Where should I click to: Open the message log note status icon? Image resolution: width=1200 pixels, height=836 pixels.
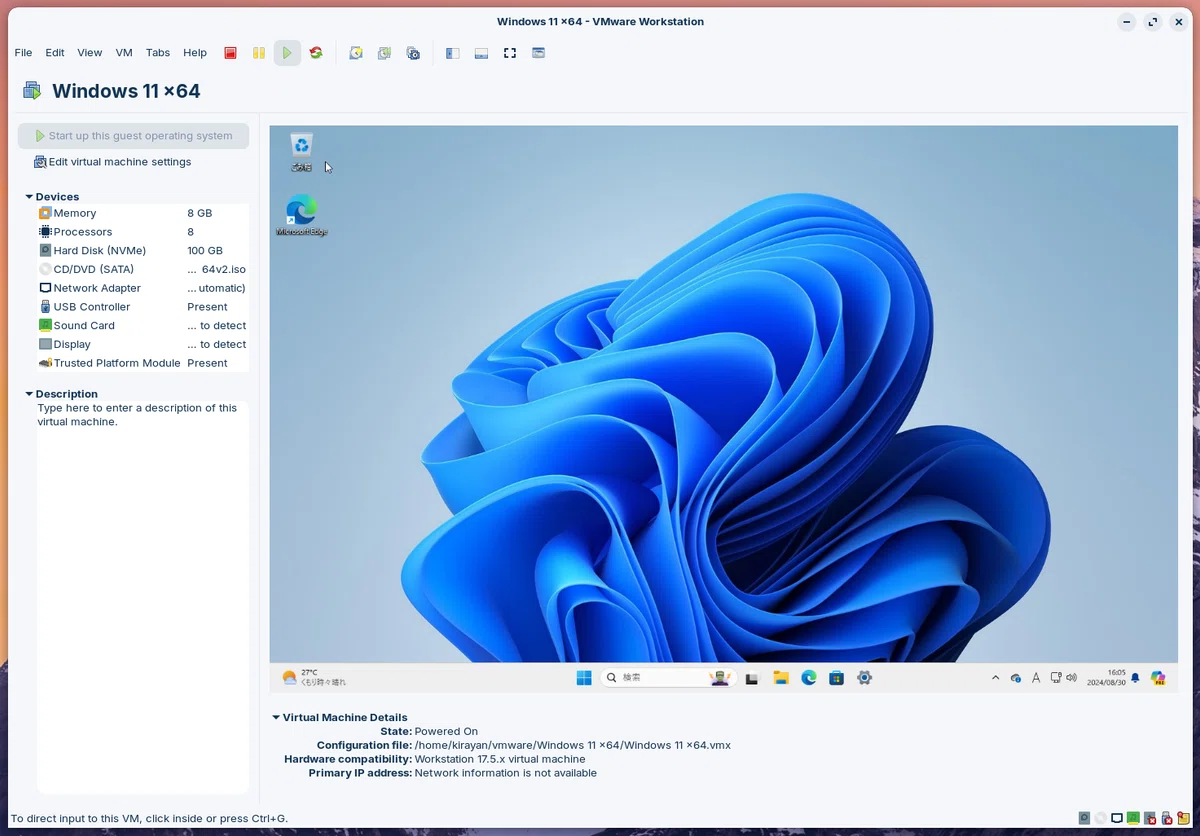[x=1184, y=818]
